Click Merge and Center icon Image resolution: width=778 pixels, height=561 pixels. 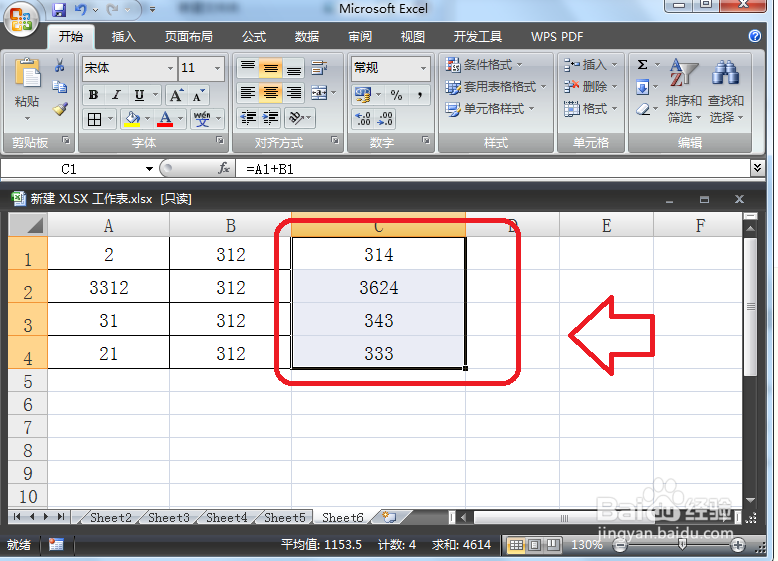319,93
